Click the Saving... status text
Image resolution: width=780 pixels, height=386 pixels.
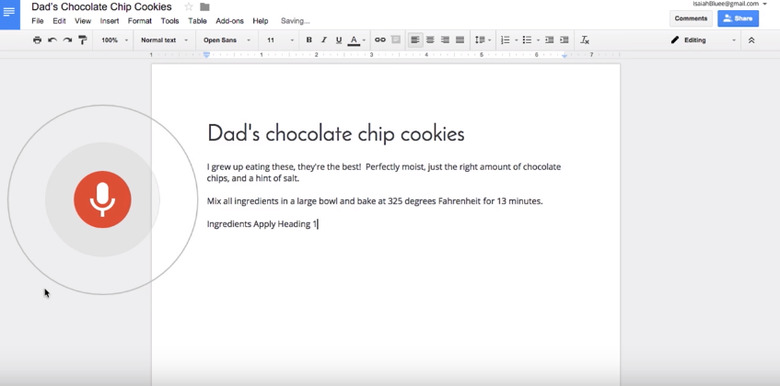(x=295, y=21)
